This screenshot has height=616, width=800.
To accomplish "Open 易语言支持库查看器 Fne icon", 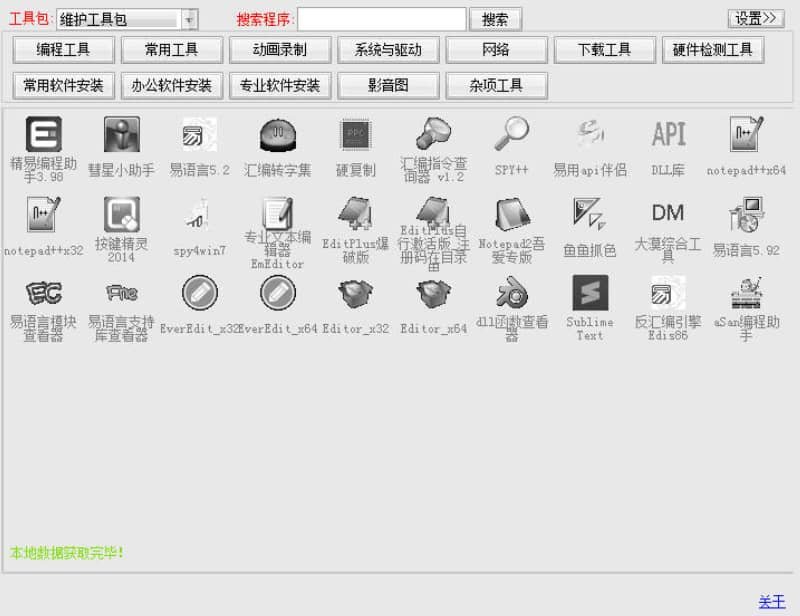I will (x=121, y=293).
